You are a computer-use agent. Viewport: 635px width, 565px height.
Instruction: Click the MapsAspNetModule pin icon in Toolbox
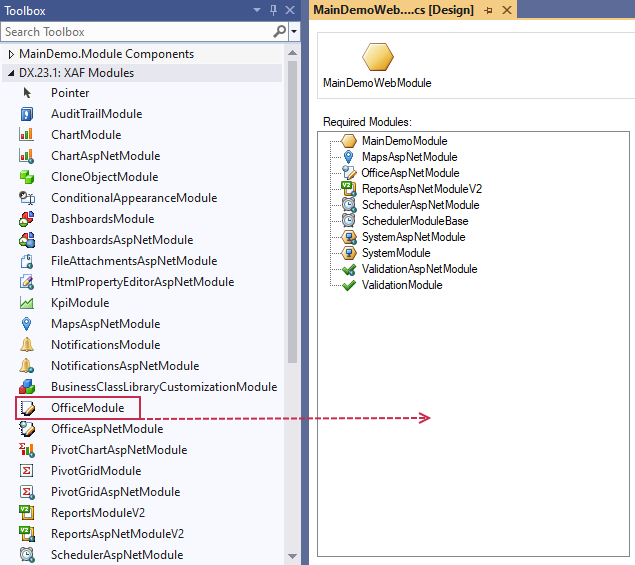pyautogui.click(x=27, y=324)
